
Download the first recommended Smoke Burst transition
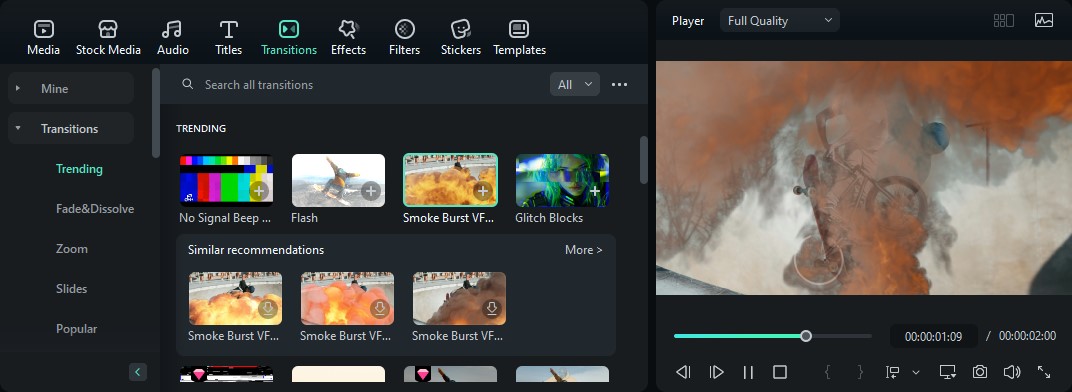pos(267,309)
